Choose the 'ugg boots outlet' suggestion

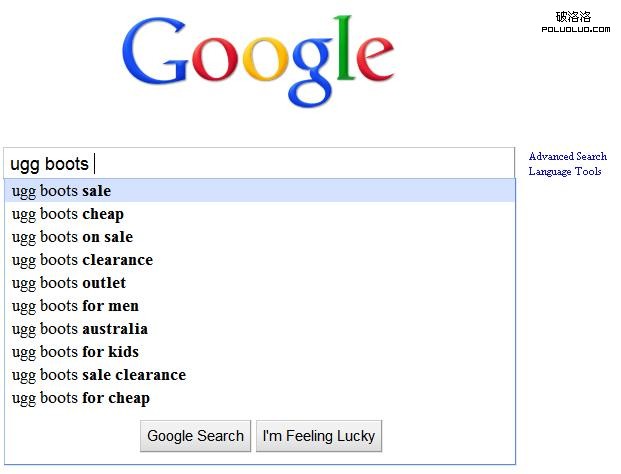pyautogui.click(x=69, y=283)
